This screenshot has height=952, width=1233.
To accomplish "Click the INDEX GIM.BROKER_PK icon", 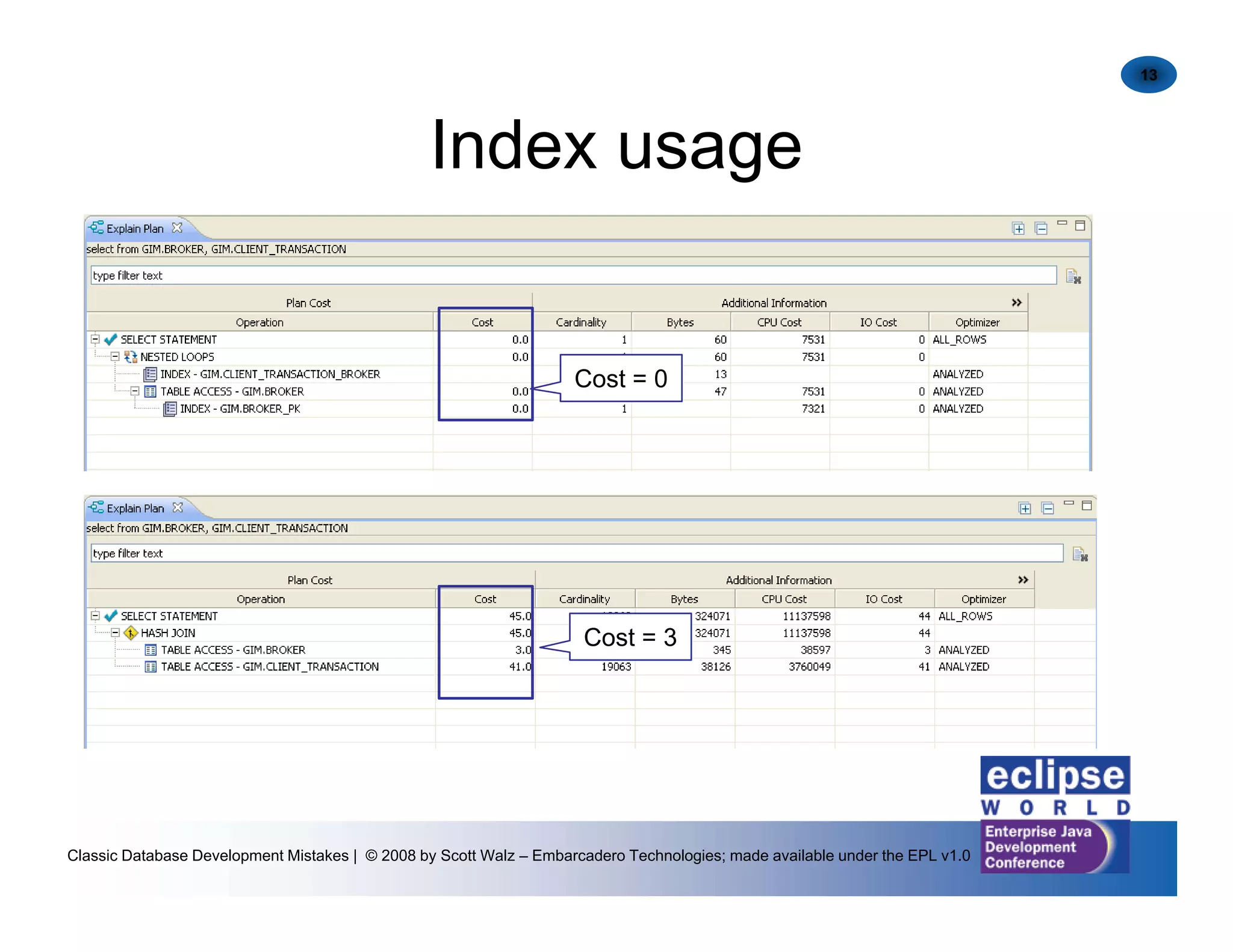I will [170, 409].
